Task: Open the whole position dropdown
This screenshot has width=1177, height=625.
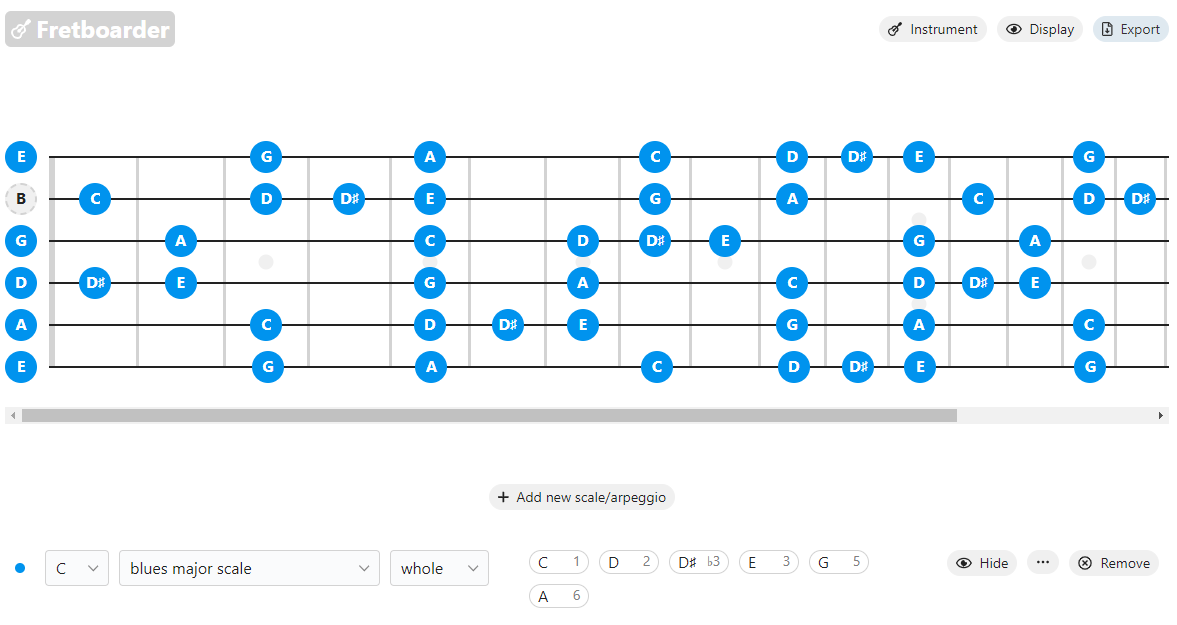Action: coord(439,568)
